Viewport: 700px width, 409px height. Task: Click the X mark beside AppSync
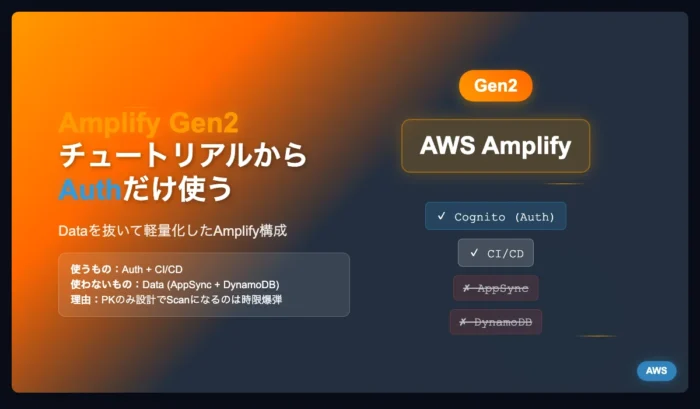[467, 288]
